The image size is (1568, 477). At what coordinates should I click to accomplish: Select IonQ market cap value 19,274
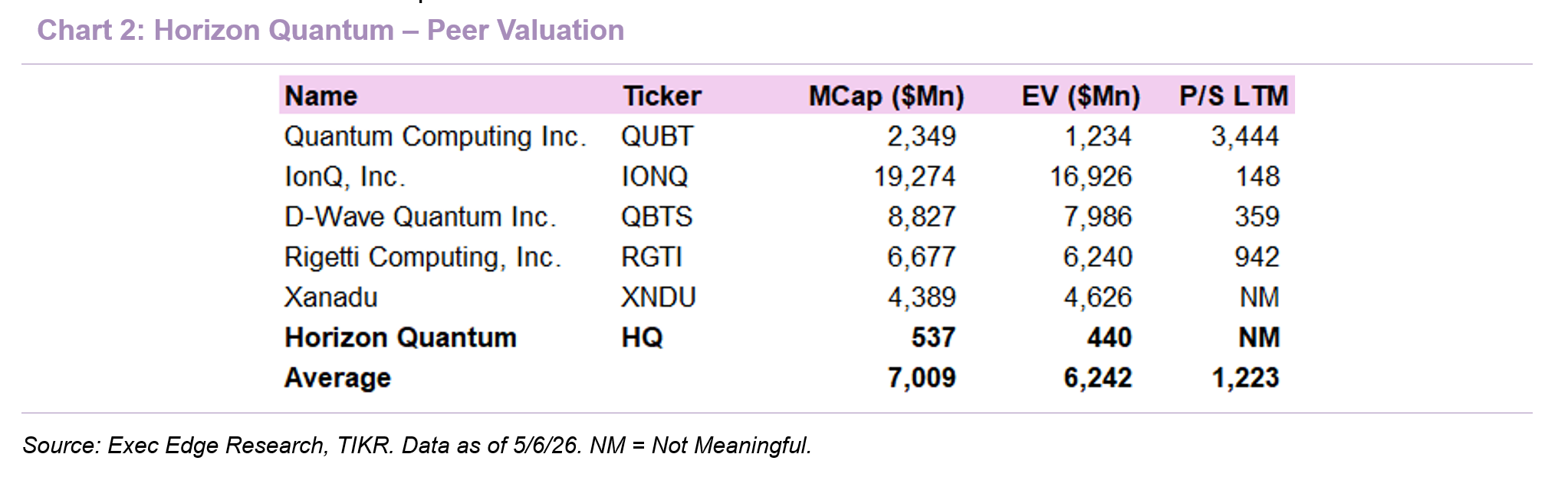[x=915, y=176]
